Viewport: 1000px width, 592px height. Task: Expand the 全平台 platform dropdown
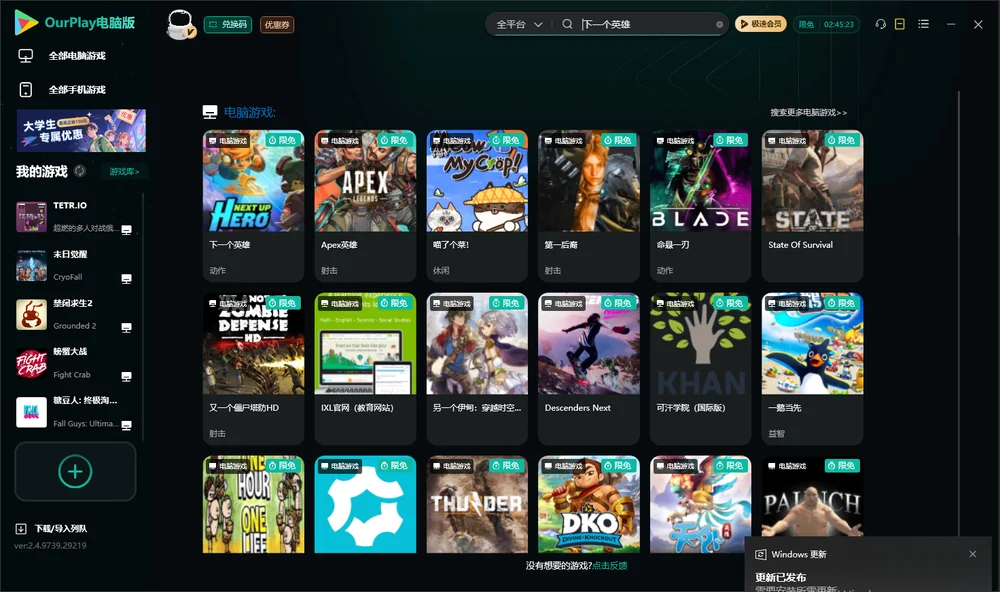pyautogui.click(x=519, y=24)
